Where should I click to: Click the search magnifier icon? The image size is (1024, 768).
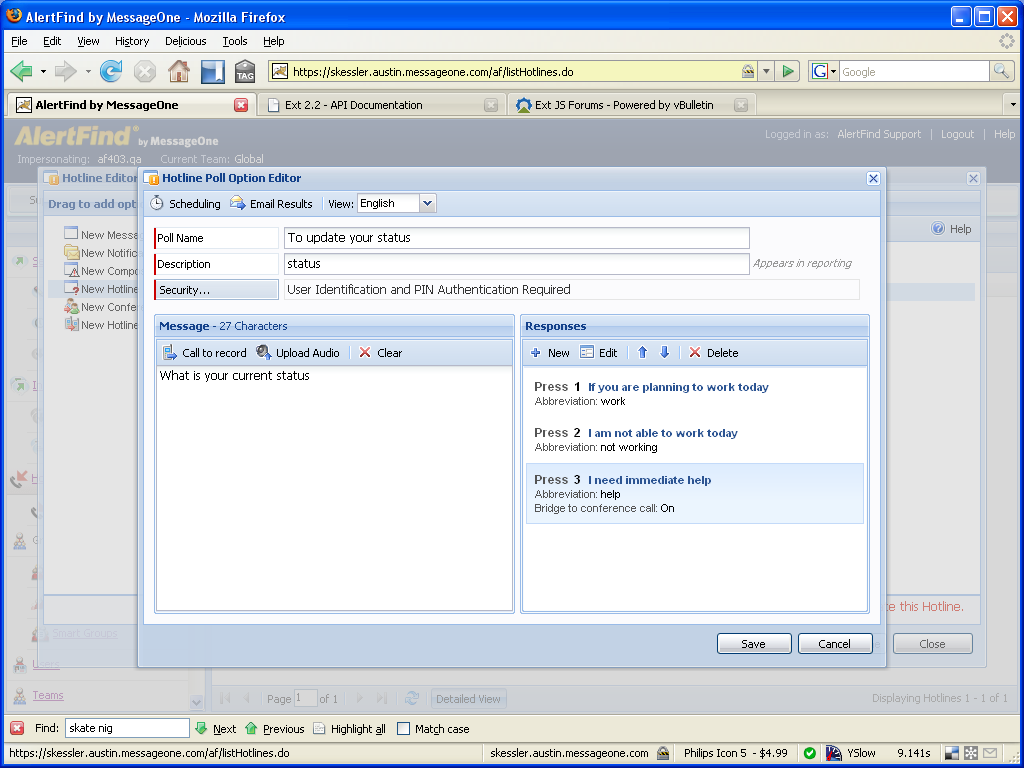tap(1001, 71)
